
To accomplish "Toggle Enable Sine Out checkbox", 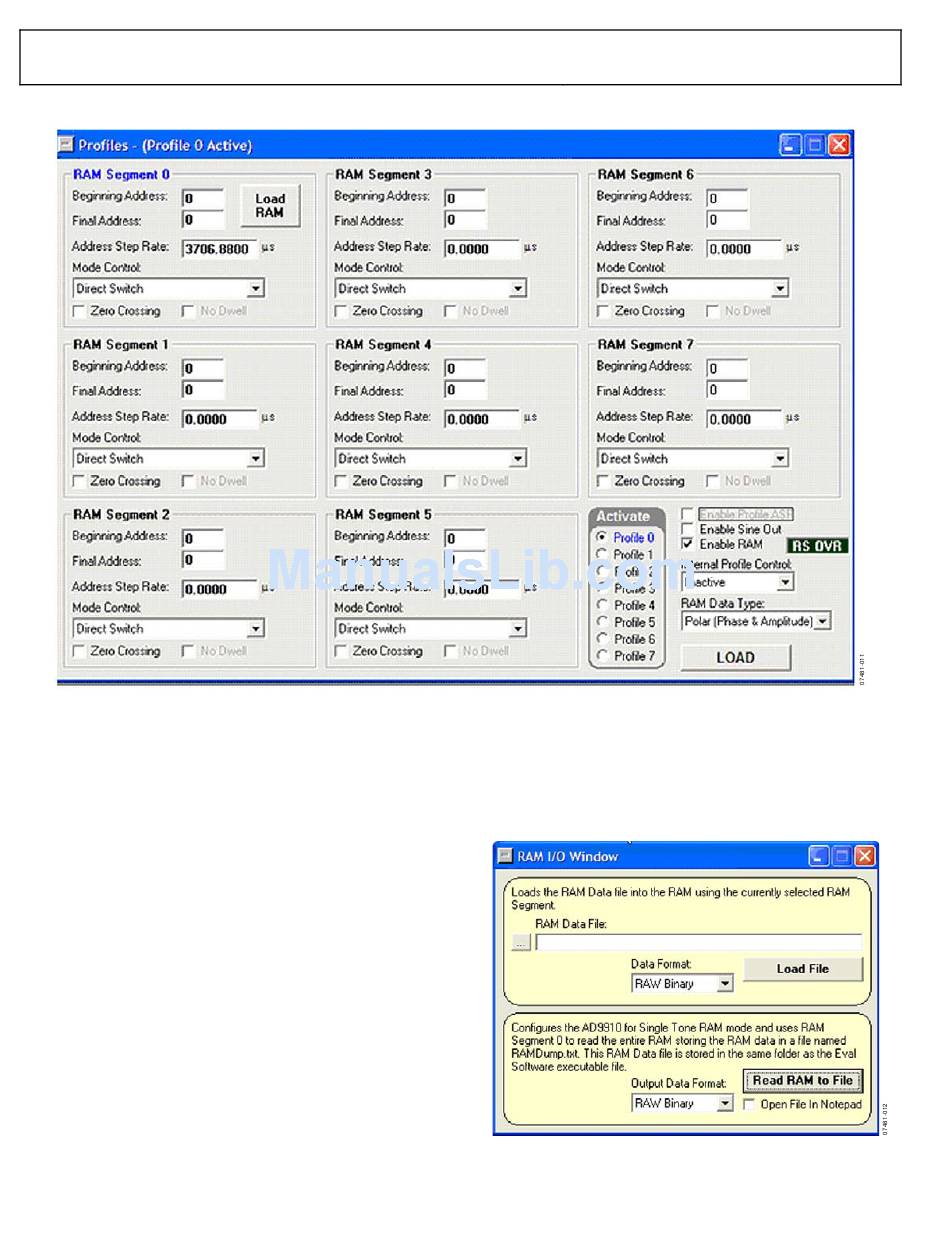I will pyautogui.click(x=687, y=529).
